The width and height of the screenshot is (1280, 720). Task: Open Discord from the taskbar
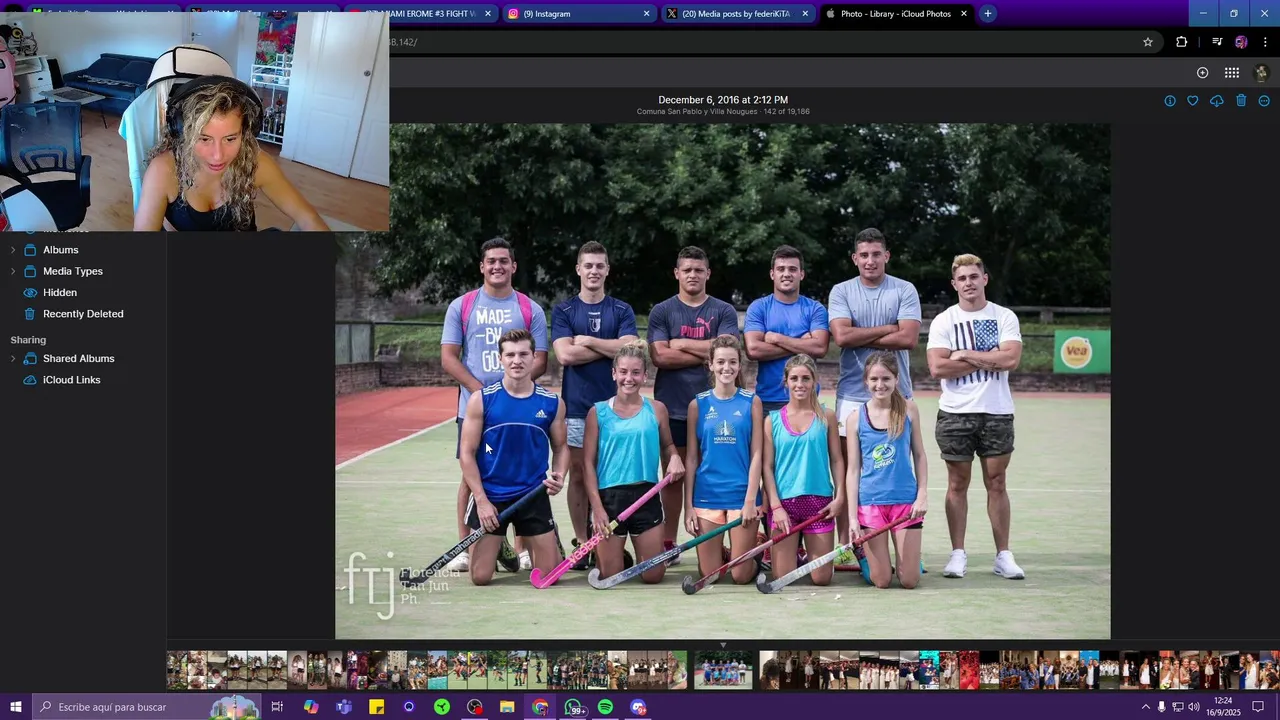pos(638,707)
